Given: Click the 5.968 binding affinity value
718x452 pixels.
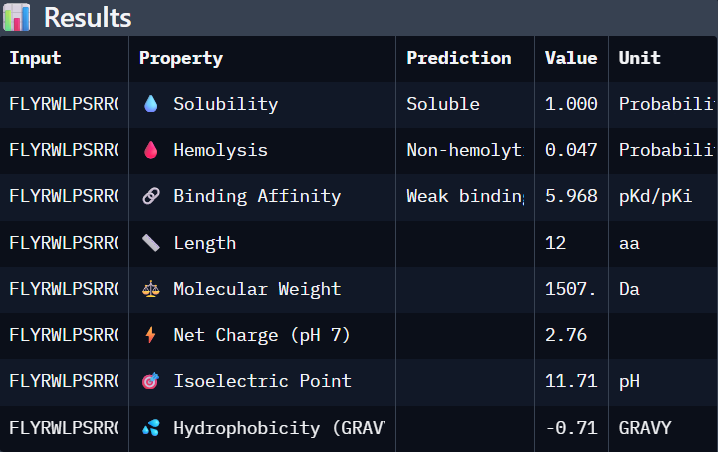Looking at the screenshot, I should (571, 196).
